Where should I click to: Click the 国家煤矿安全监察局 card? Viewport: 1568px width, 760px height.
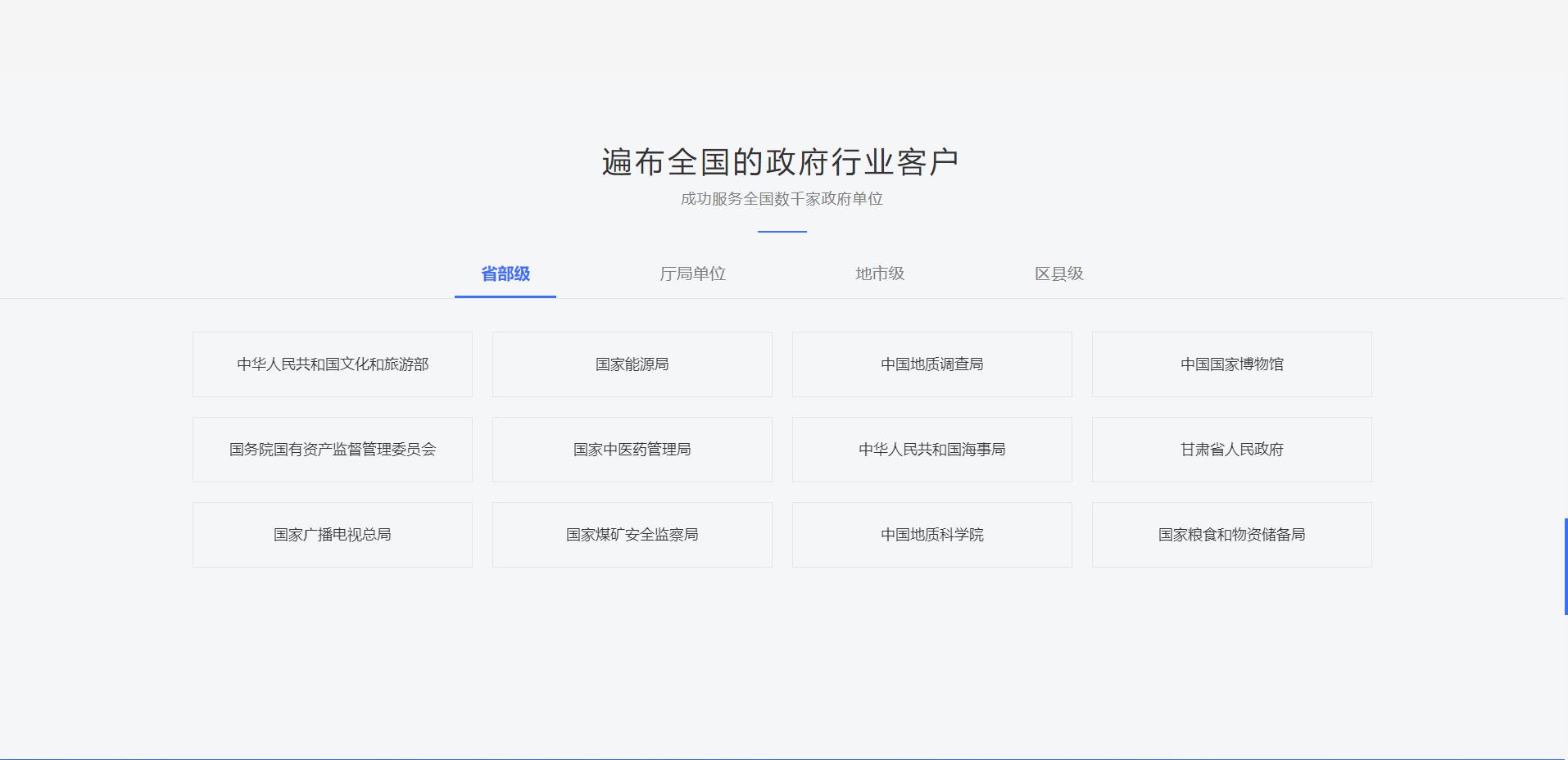point(632,535)
